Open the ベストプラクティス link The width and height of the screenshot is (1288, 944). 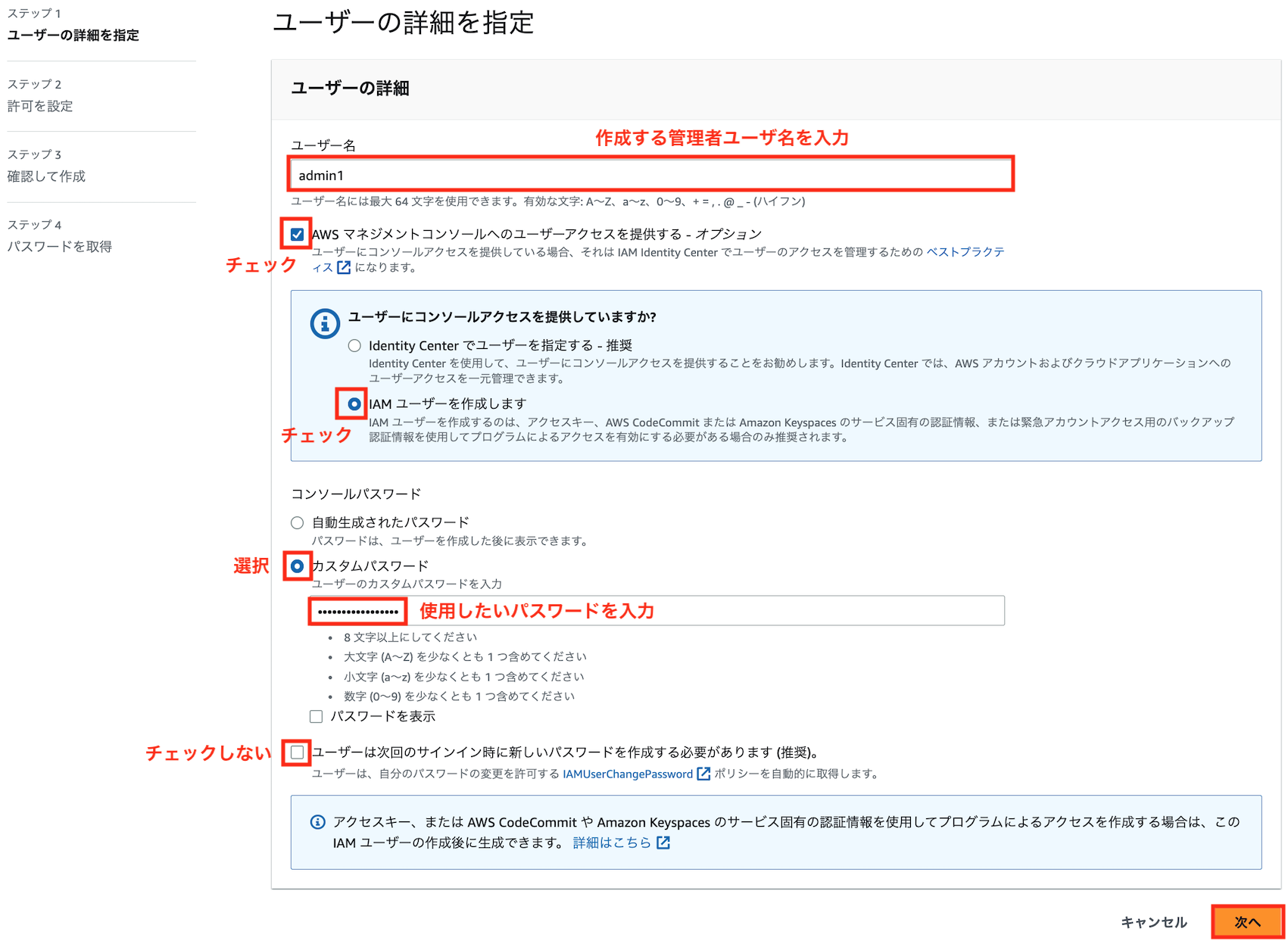coord(965,252)
